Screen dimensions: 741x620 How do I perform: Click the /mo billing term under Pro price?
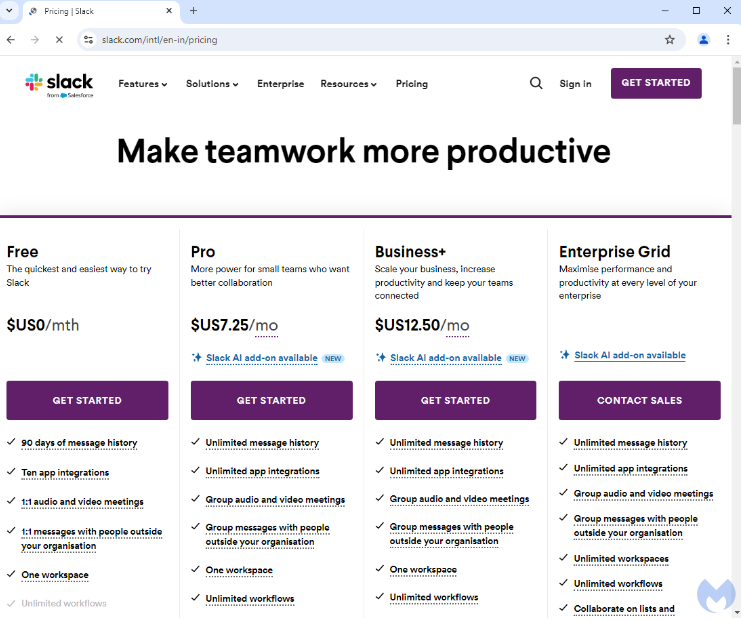point(267,325)
